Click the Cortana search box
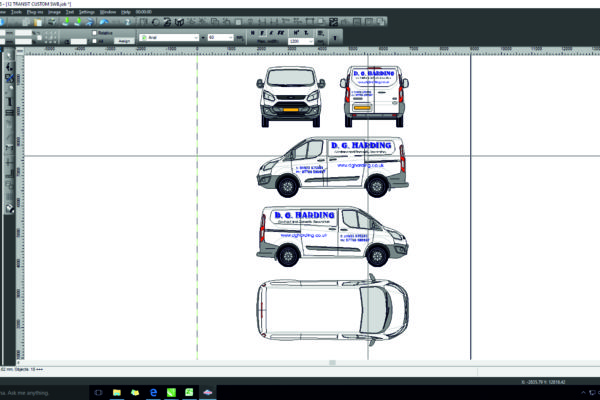 pyautogui.click(x=44, y=393)
